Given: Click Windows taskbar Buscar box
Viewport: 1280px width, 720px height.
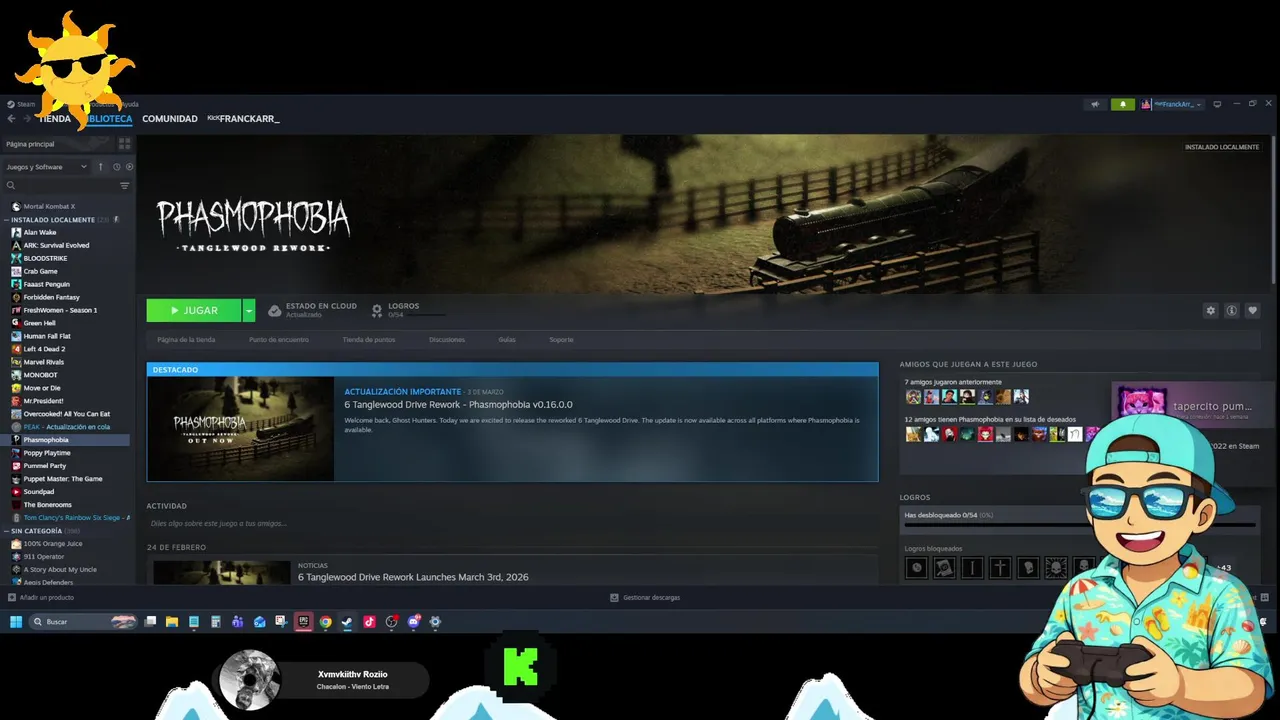Looking at the screenshot, I should (83, 621).
